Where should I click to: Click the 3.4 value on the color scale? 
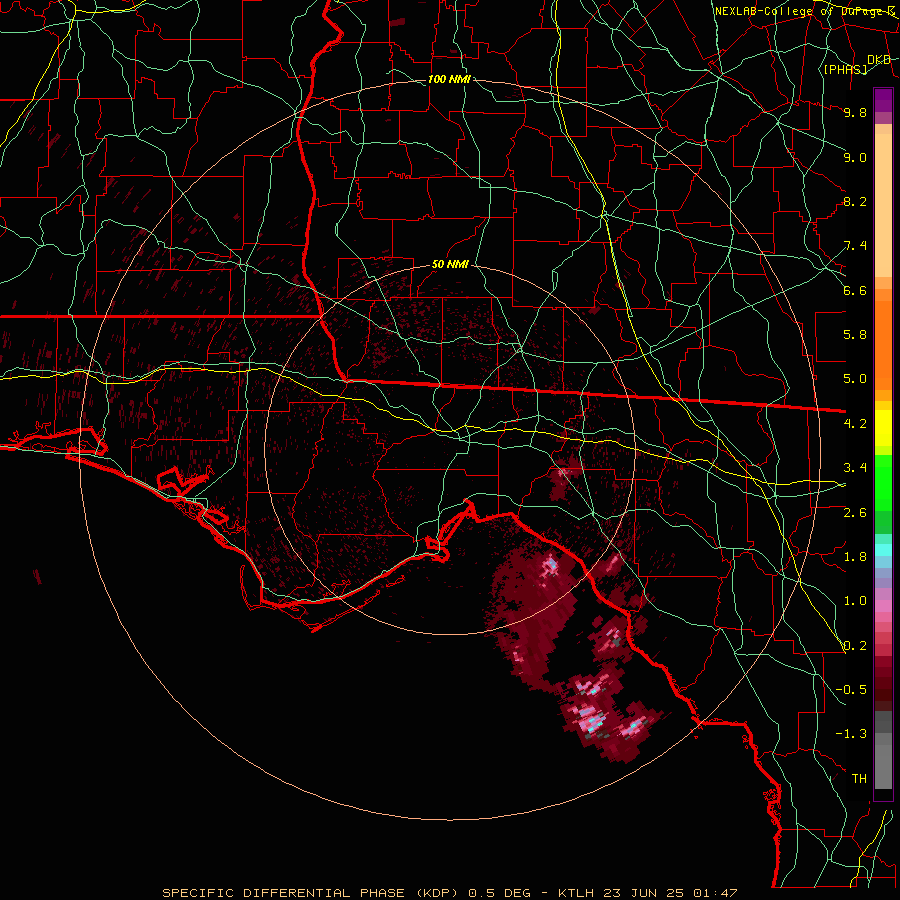pos(855,468)
